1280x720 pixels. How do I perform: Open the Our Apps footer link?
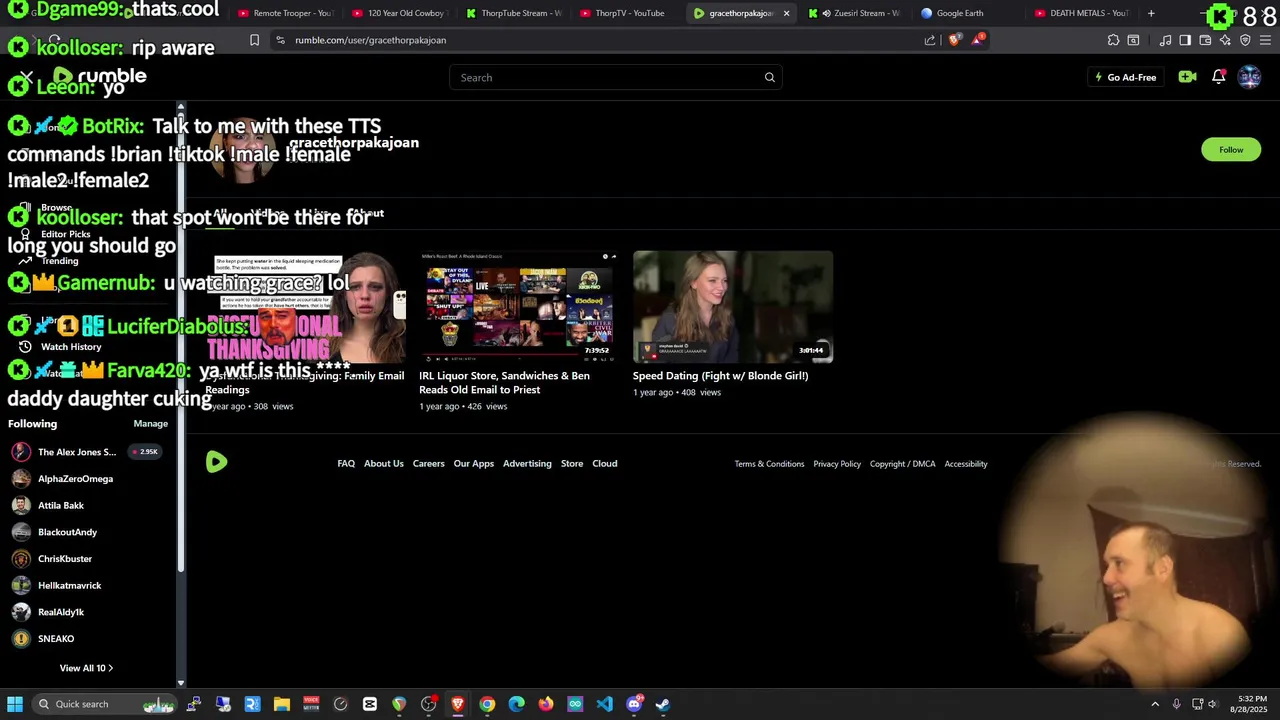tap(474, 464)
